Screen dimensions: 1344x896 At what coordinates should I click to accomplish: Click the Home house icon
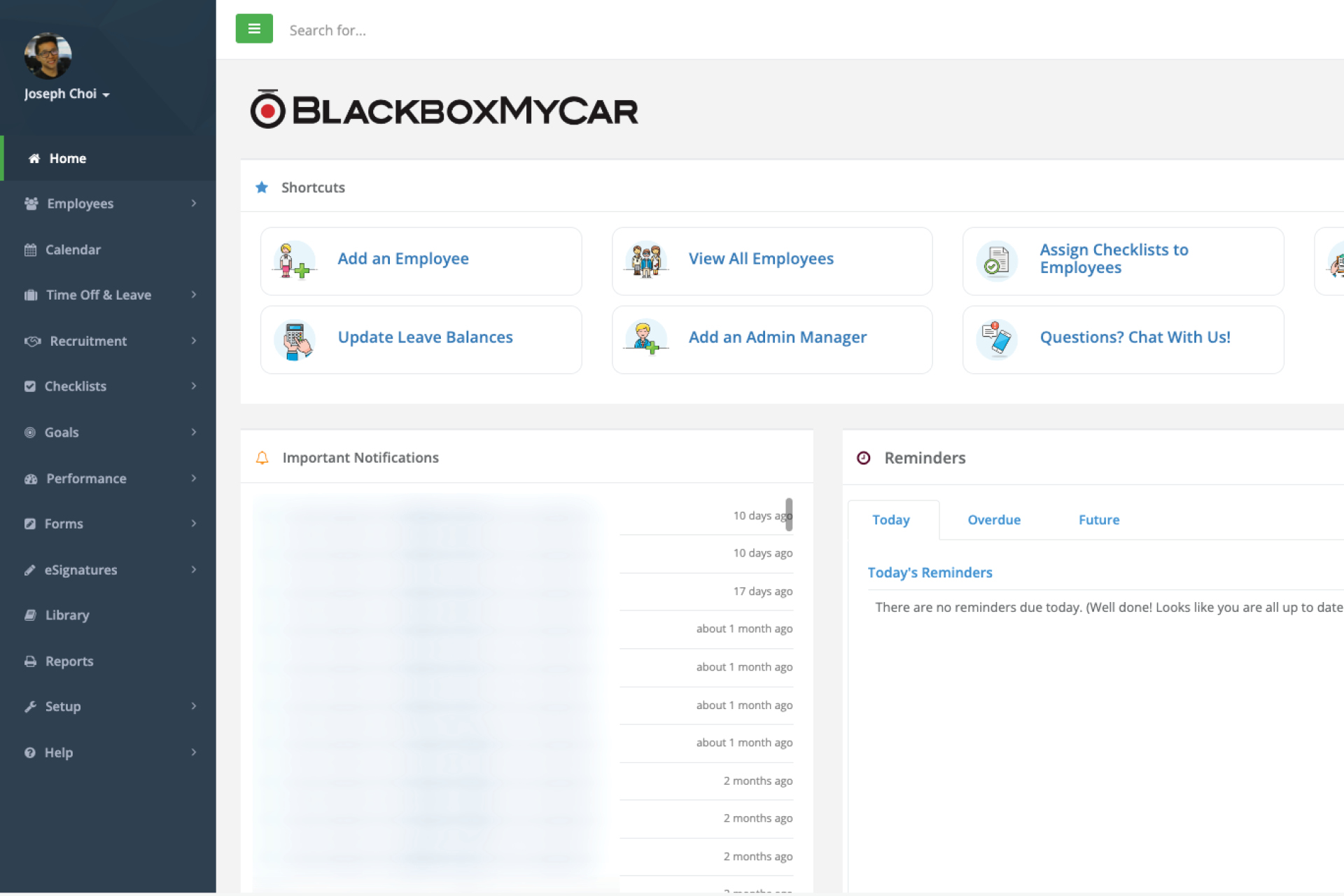pos(34,158)
